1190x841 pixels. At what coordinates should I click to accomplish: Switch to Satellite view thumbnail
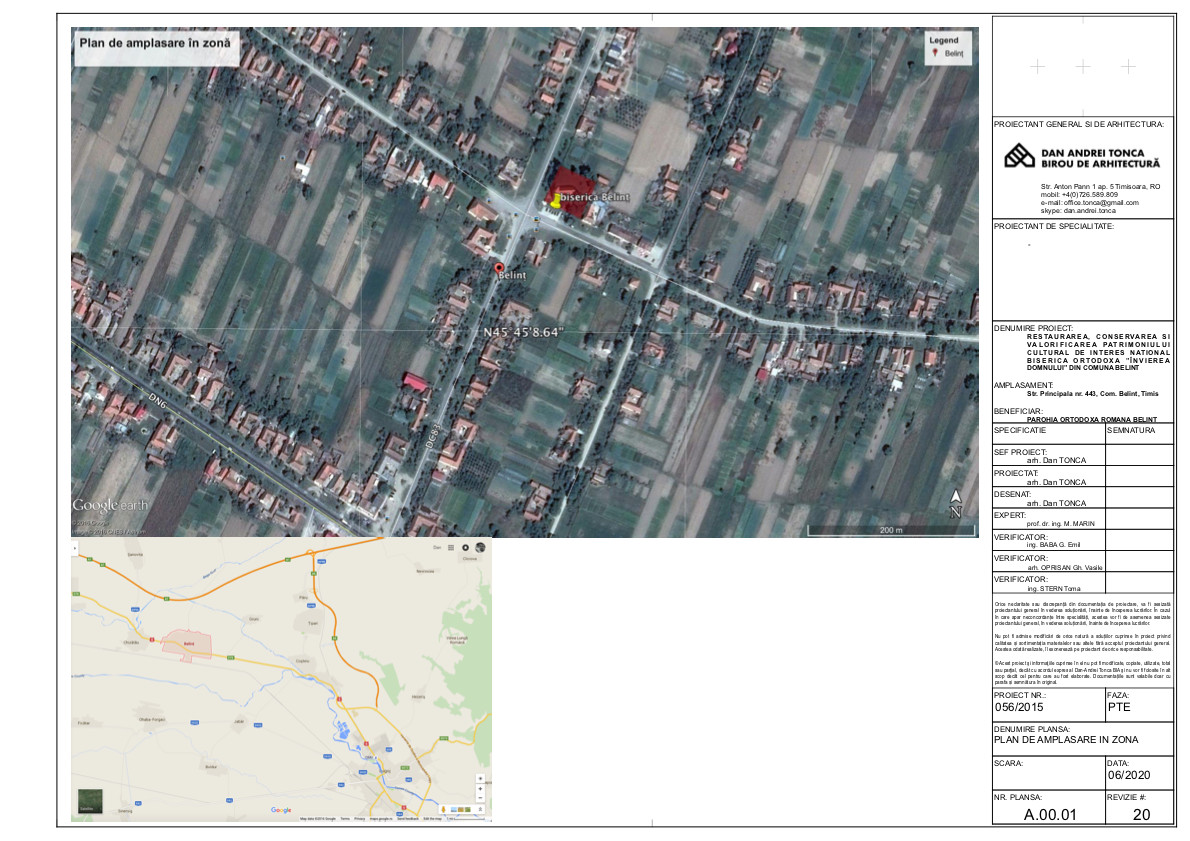pos(90,801)
